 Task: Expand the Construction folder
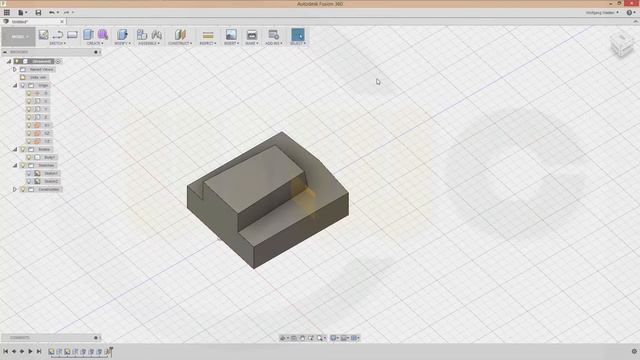coord(15,189)
